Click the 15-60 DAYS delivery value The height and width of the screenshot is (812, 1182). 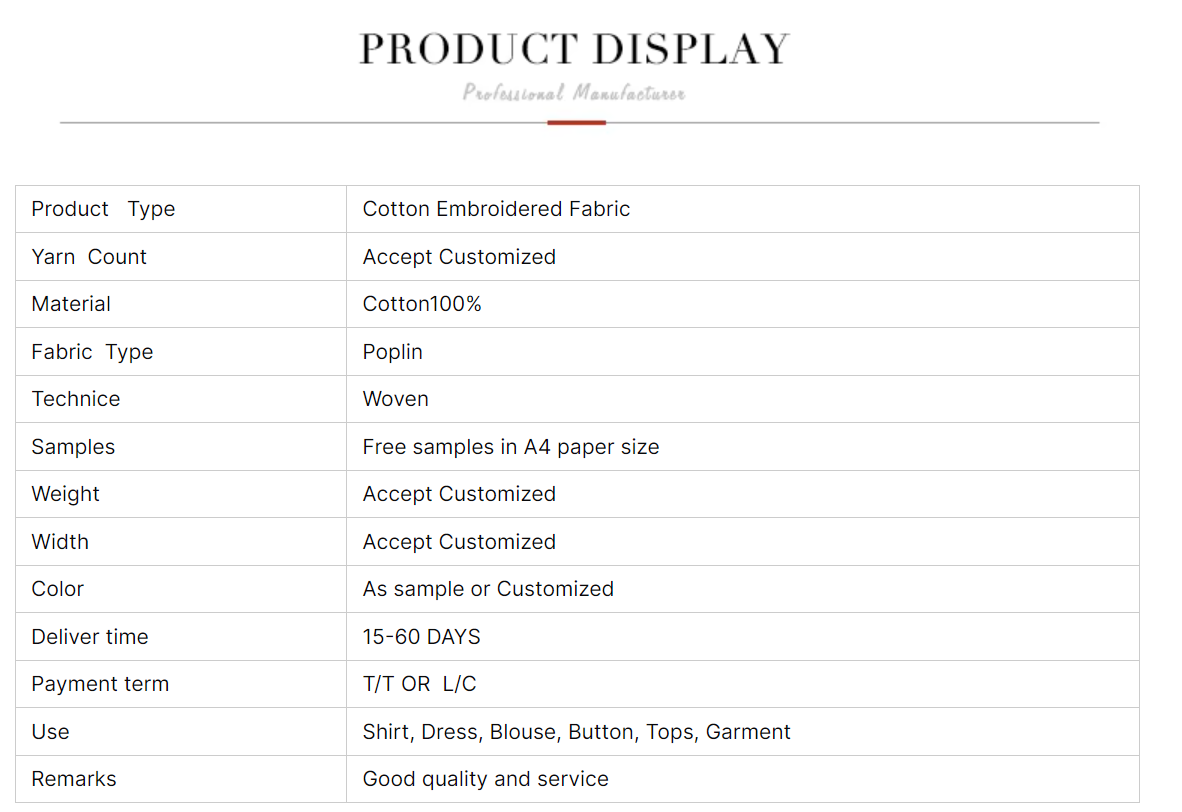tap(421, 637)
